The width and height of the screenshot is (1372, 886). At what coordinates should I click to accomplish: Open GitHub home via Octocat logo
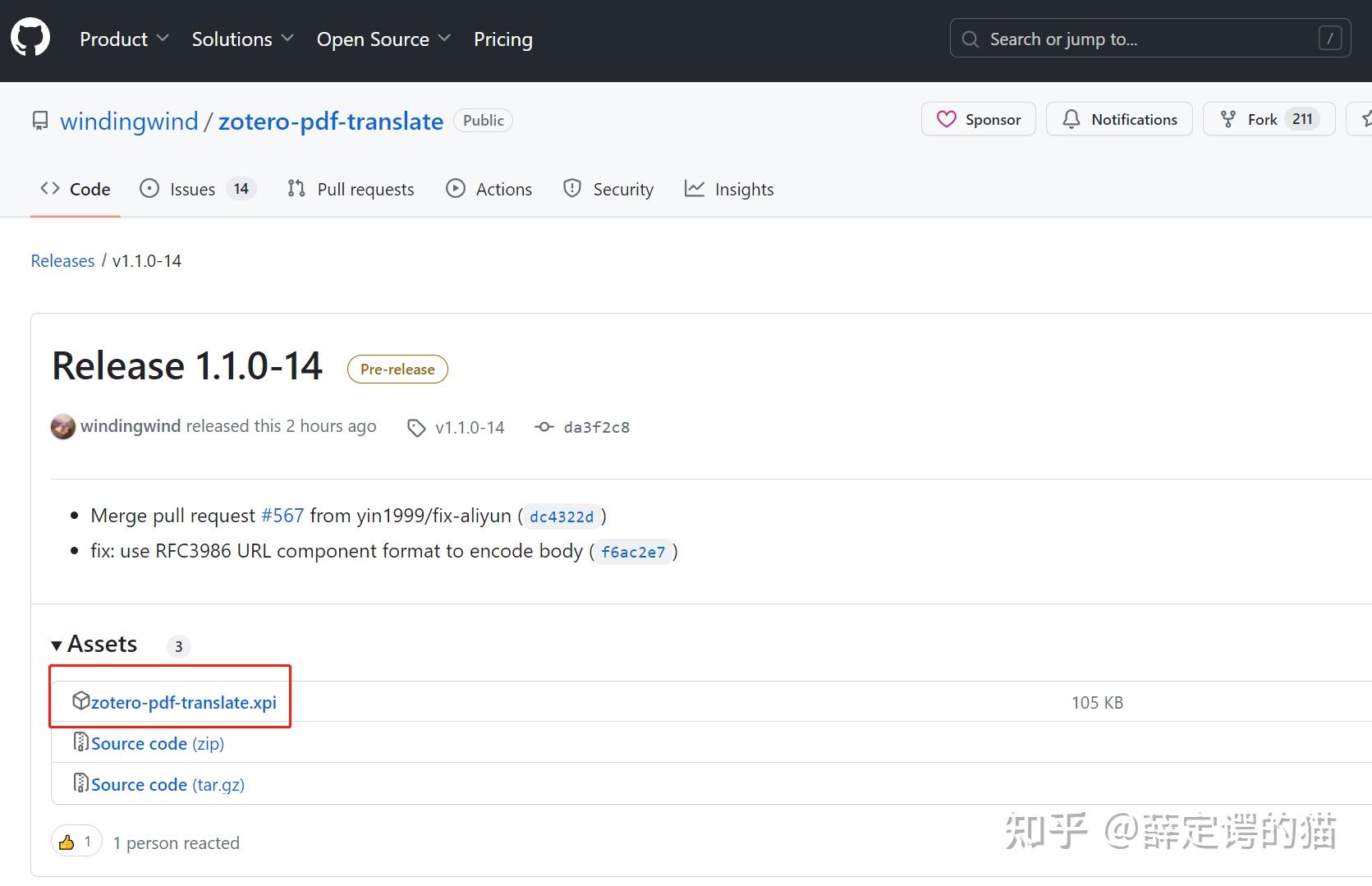coord(30,39)
